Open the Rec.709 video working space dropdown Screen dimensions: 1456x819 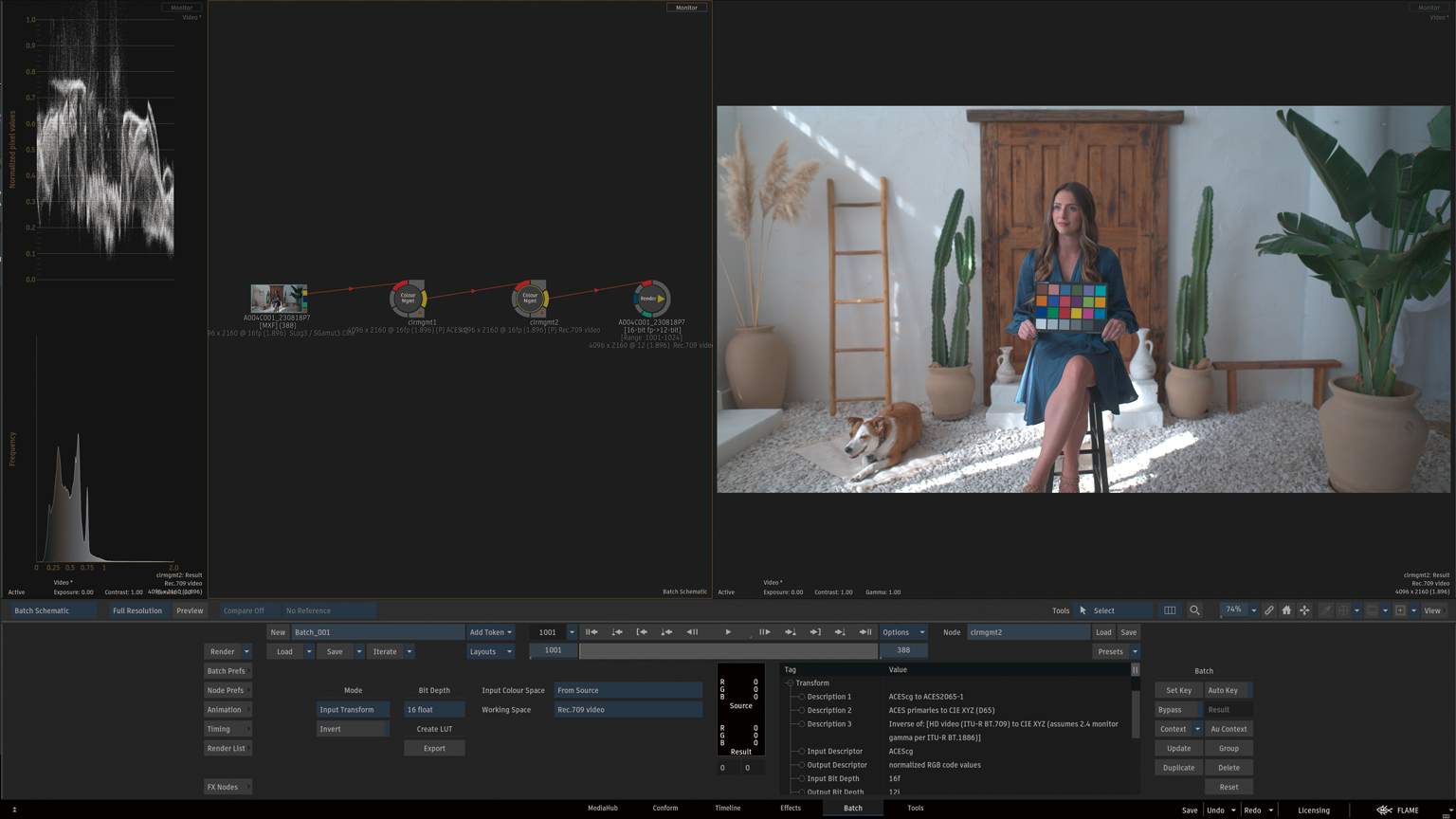coord(628,710)
